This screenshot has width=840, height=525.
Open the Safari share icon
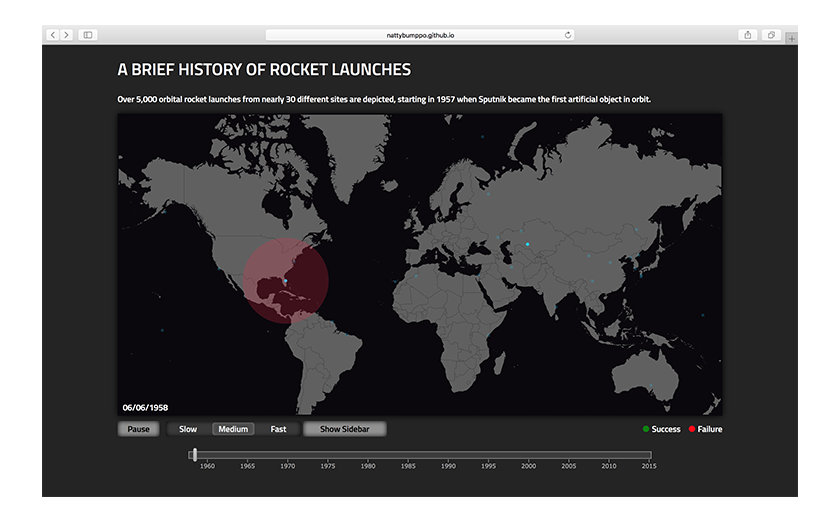[x=748, y=35]
